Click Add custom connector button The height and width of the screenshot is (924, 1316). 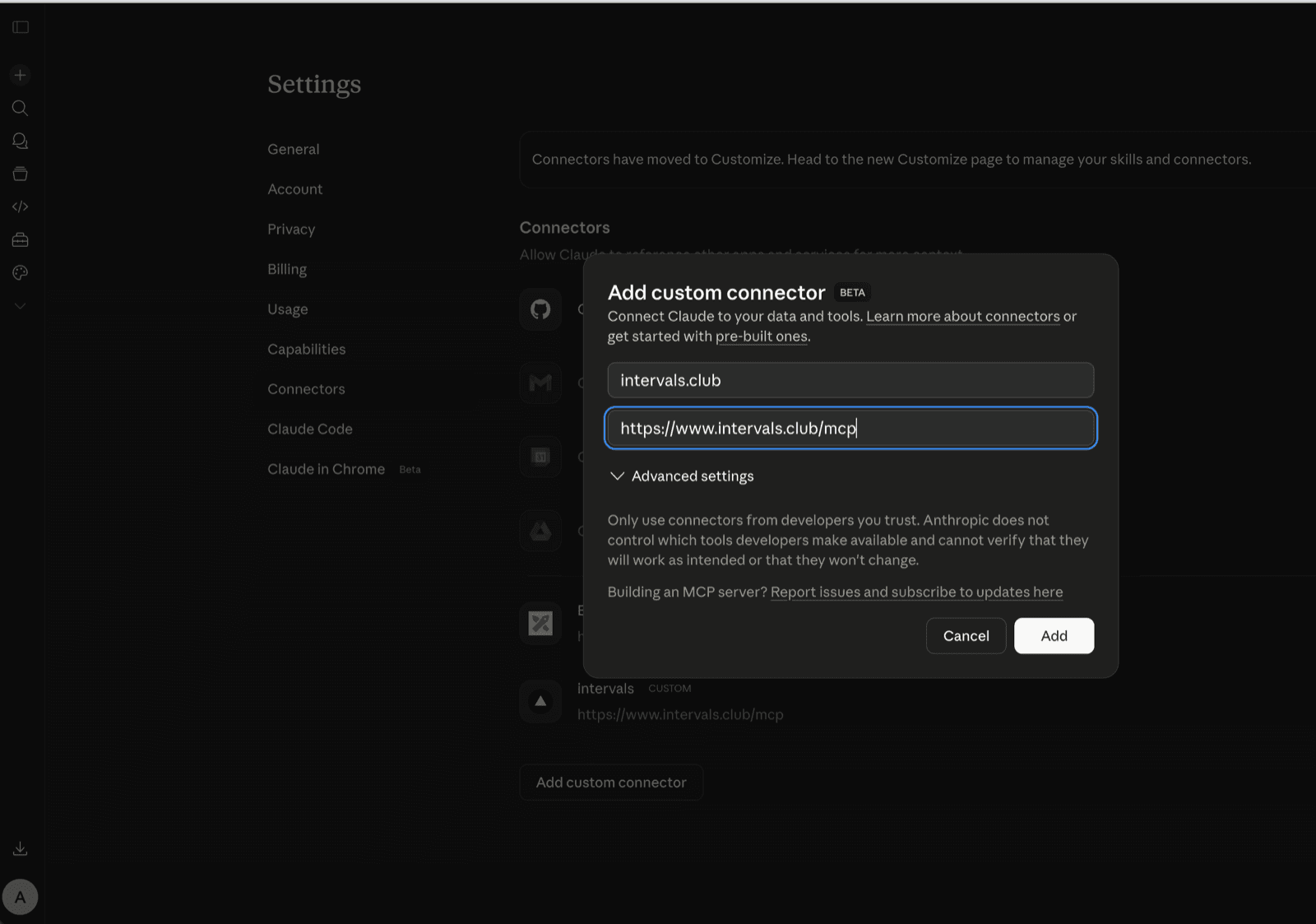(x=611, y=782)
